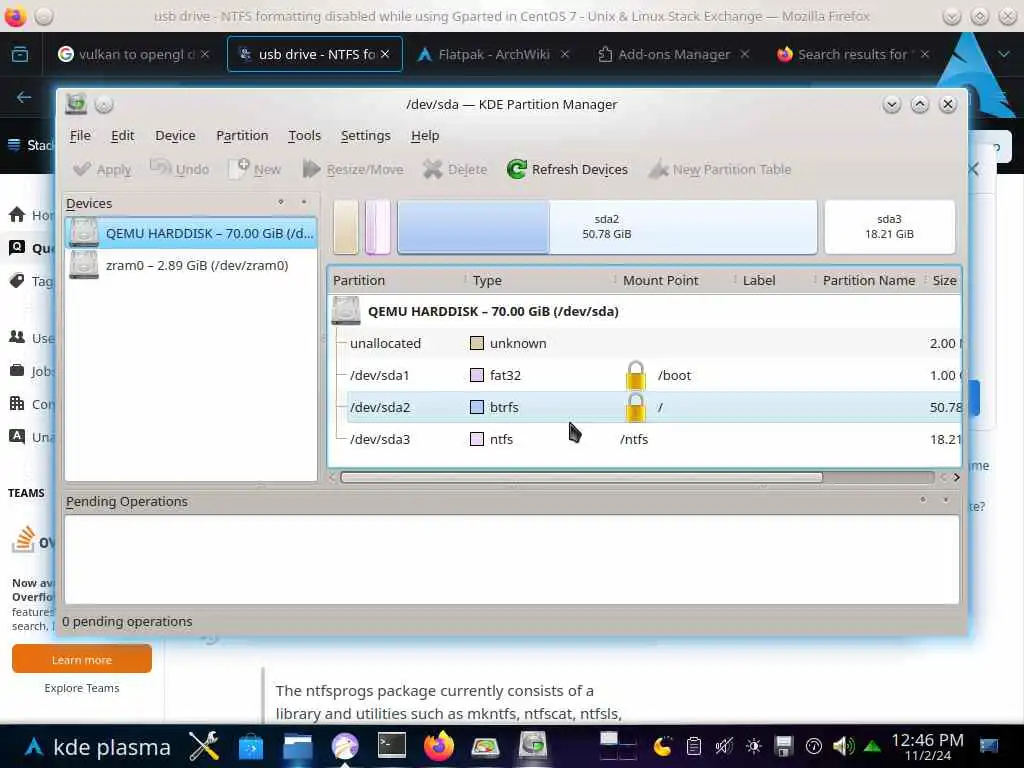Open the kde plasma application launcher
The height and width of the screenshot is (768, 1024).
coord(97,746)
